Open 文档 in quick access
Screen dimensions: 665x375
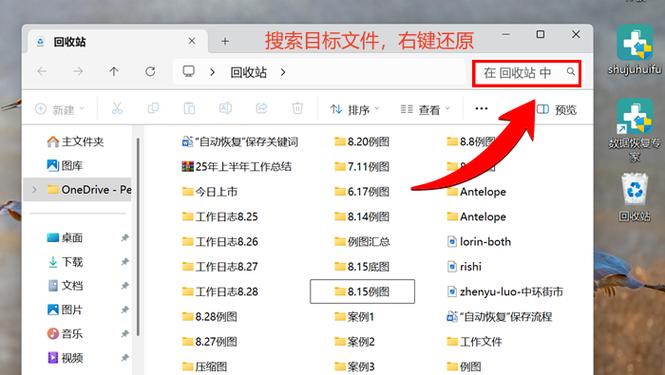click(x=65, y=286)
